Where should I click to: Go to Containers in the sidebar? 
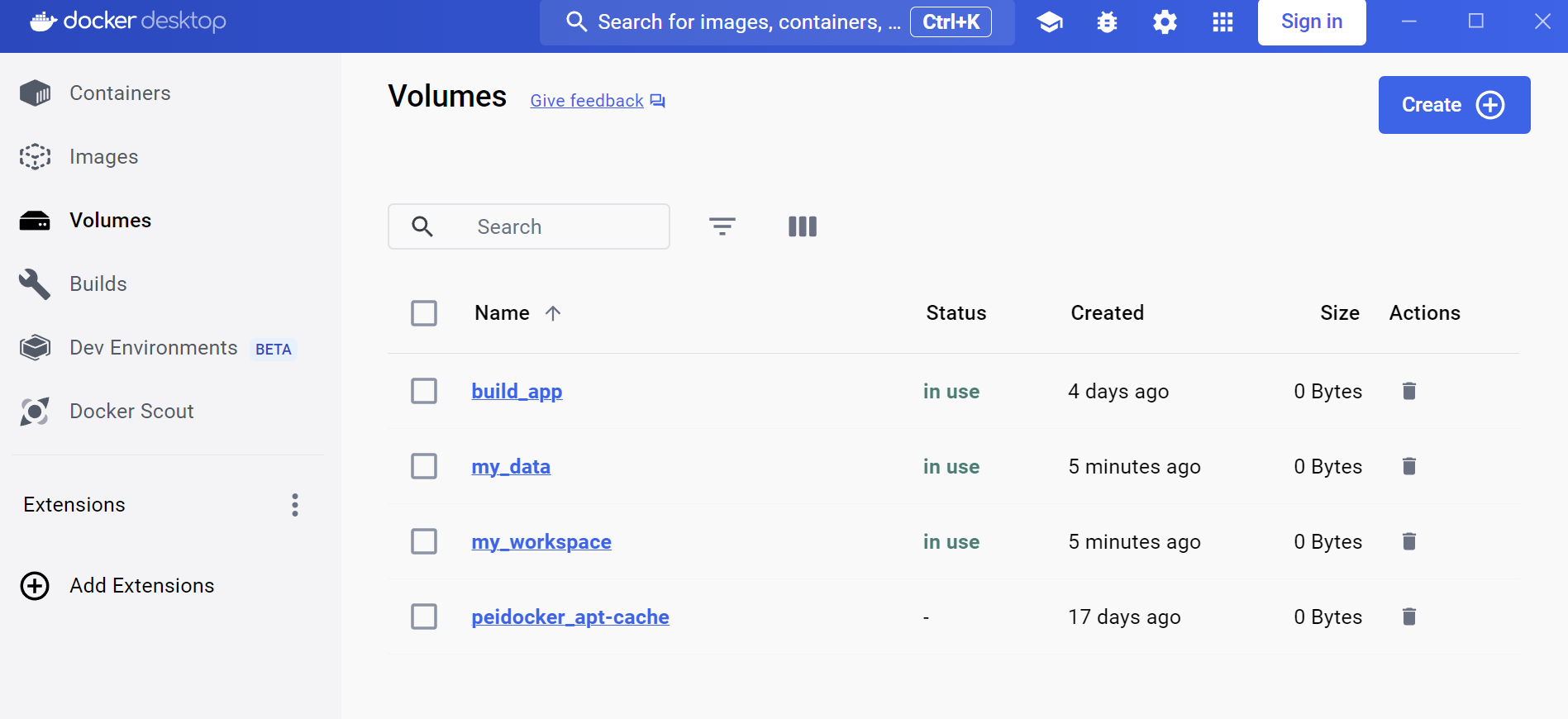coord(120,93)
